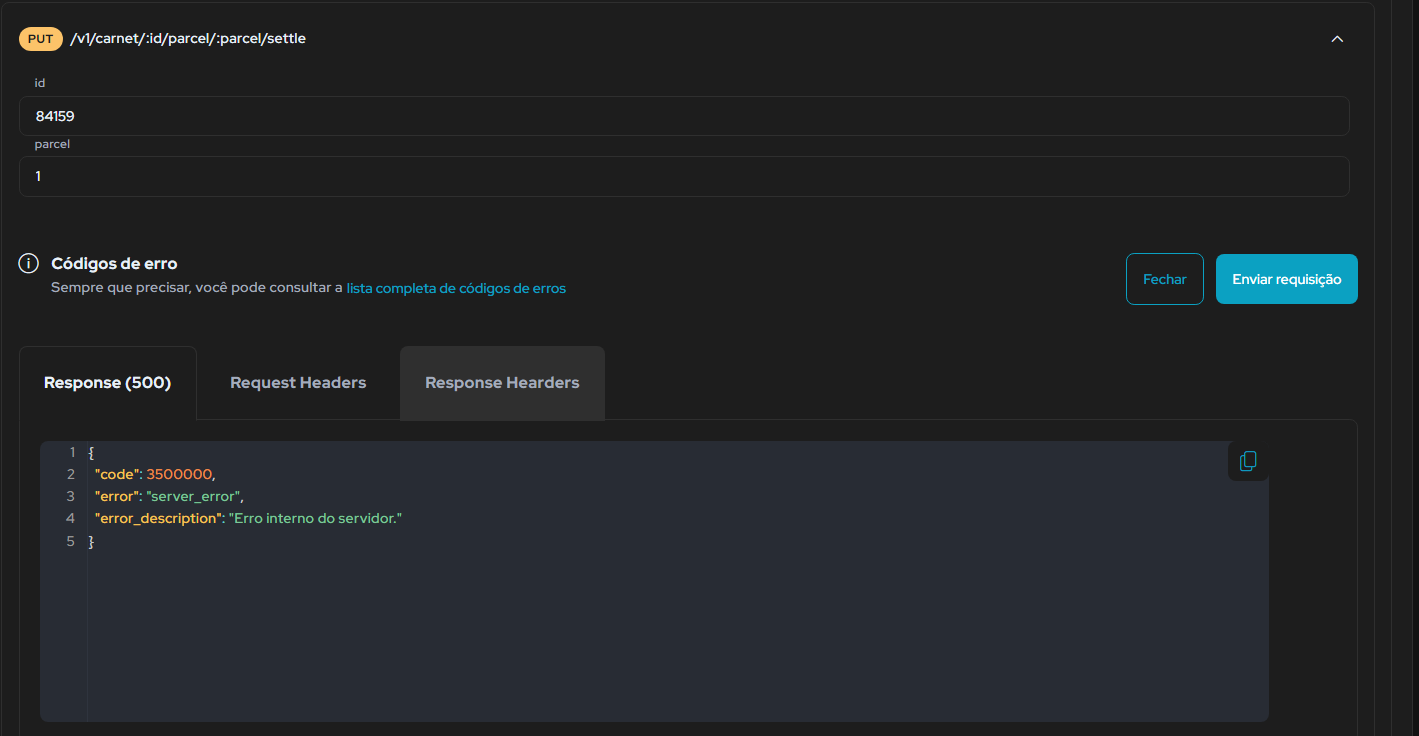This screenshot has height=736, width=1419.
Task: Click the info icon beside Códigos de erro
Action: [29, 264]
